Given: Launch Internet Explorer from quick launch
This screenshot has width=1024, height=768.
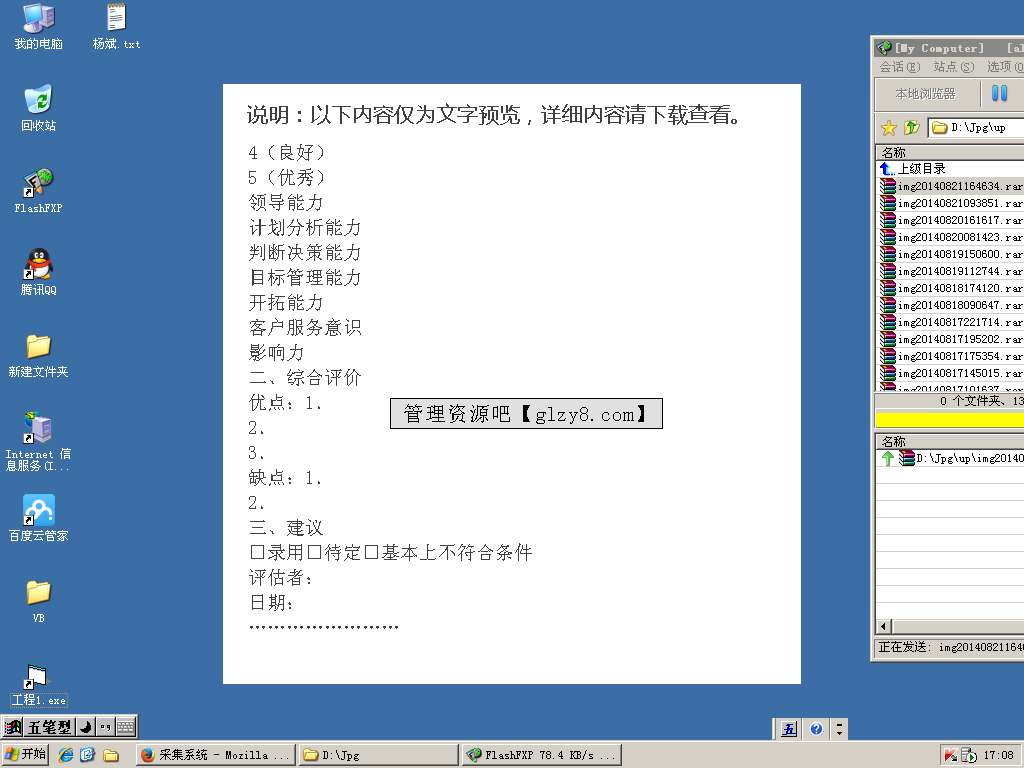Looking at the screenshot, I should coord(66,755).
